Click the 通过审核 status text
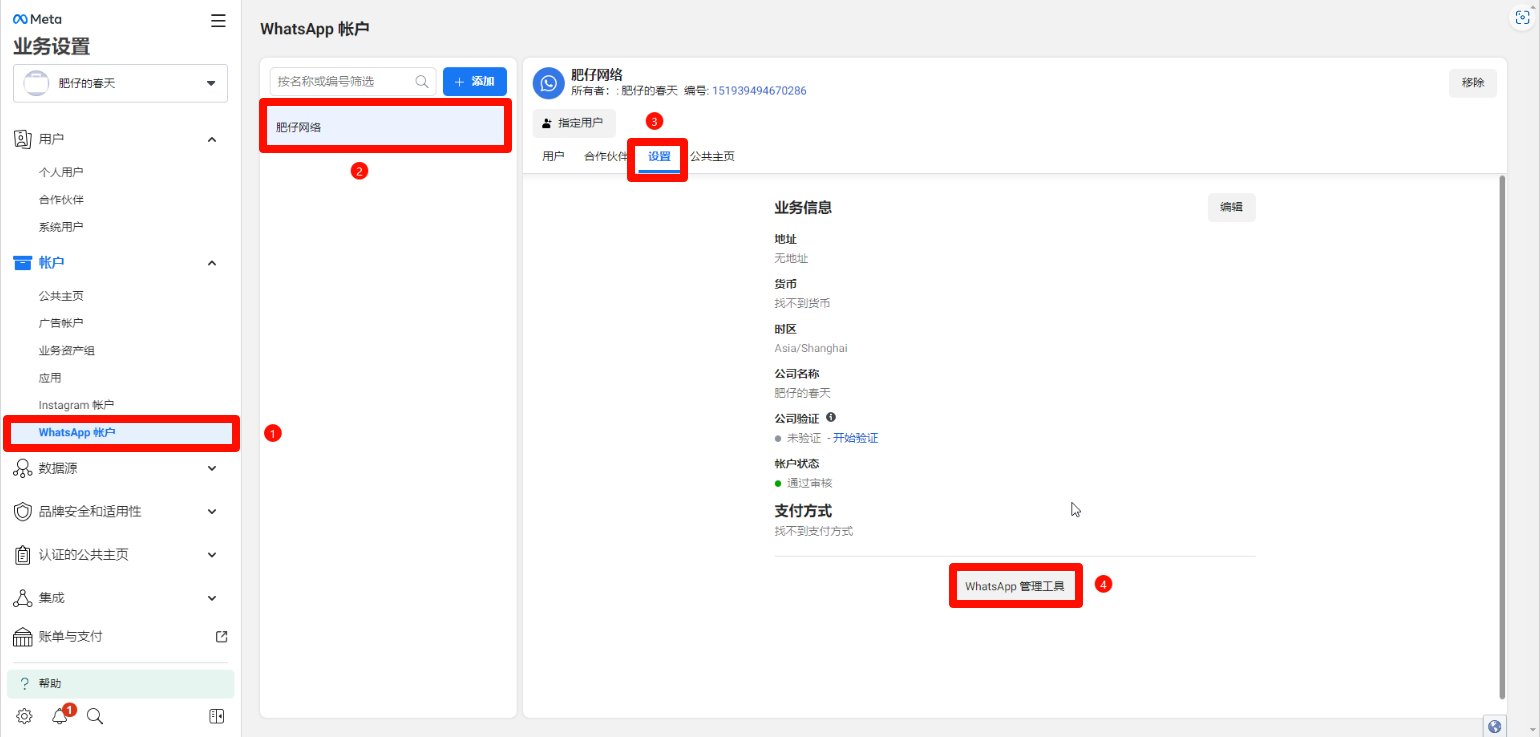This screenshot has height=737, width=1540. [810, 483]
